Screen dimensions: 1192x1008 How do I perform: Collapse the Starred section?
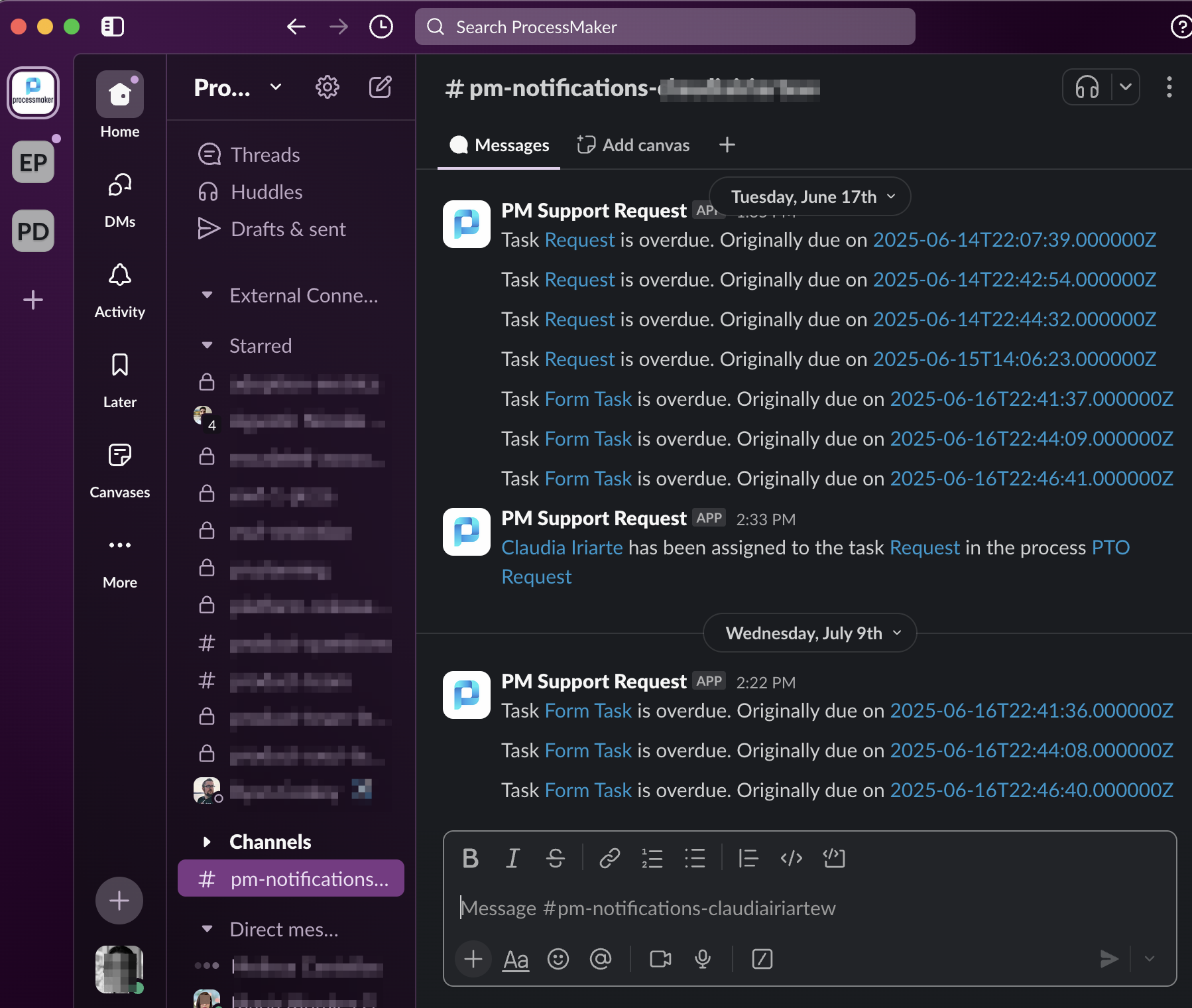coord(207,346)
